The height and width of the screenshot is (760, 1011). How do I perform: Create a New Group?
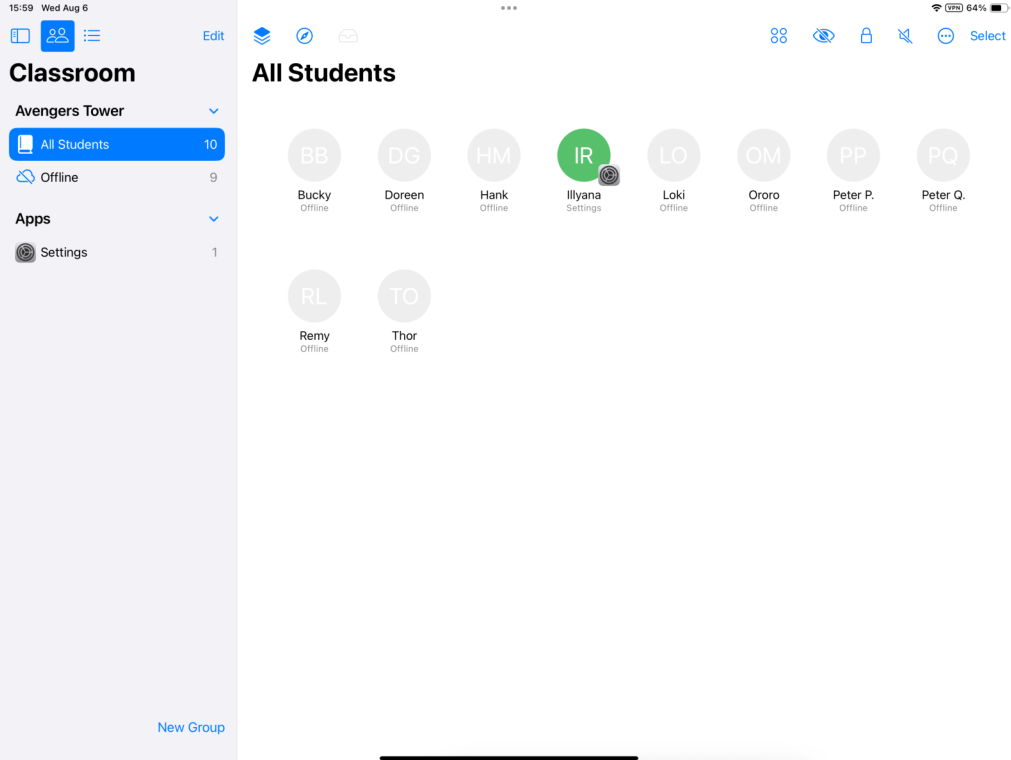click(191, 727)
